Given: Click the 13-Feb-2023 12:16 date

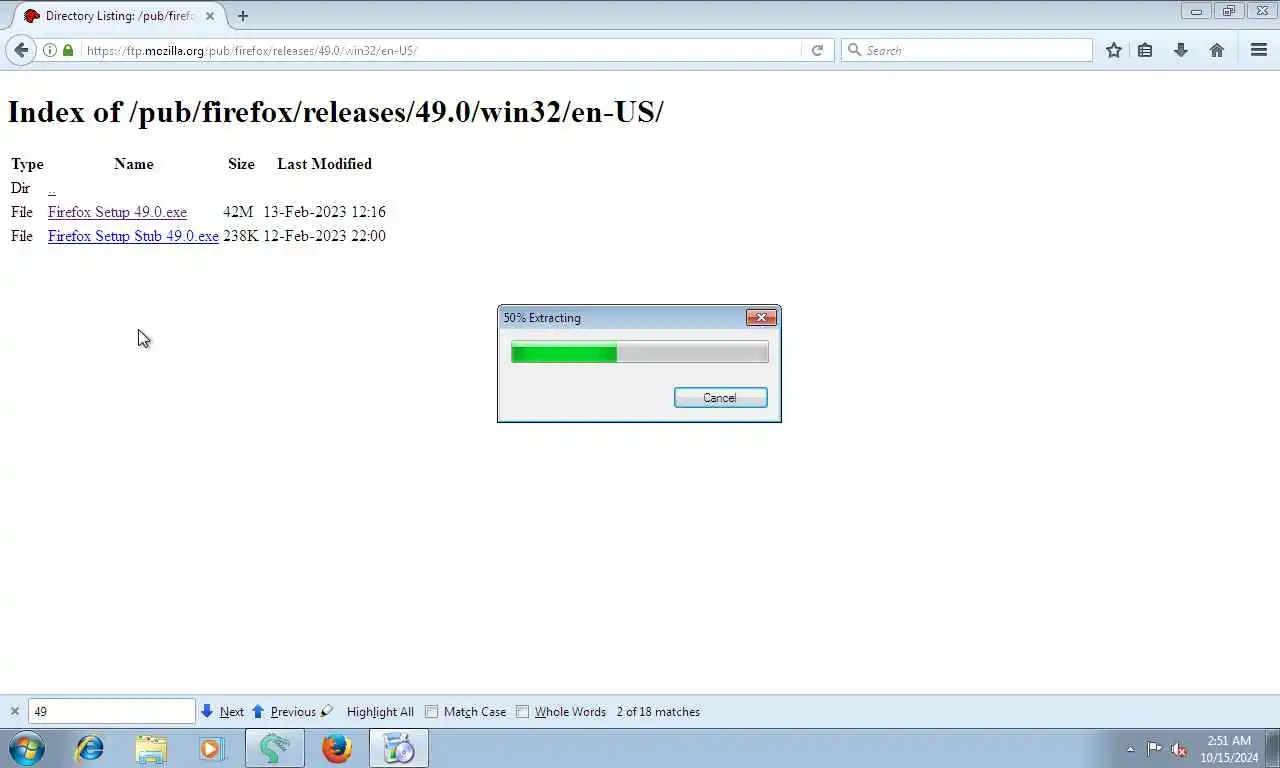Looking at the screenshot, I should pyautogui.click(x=324, y=212).
